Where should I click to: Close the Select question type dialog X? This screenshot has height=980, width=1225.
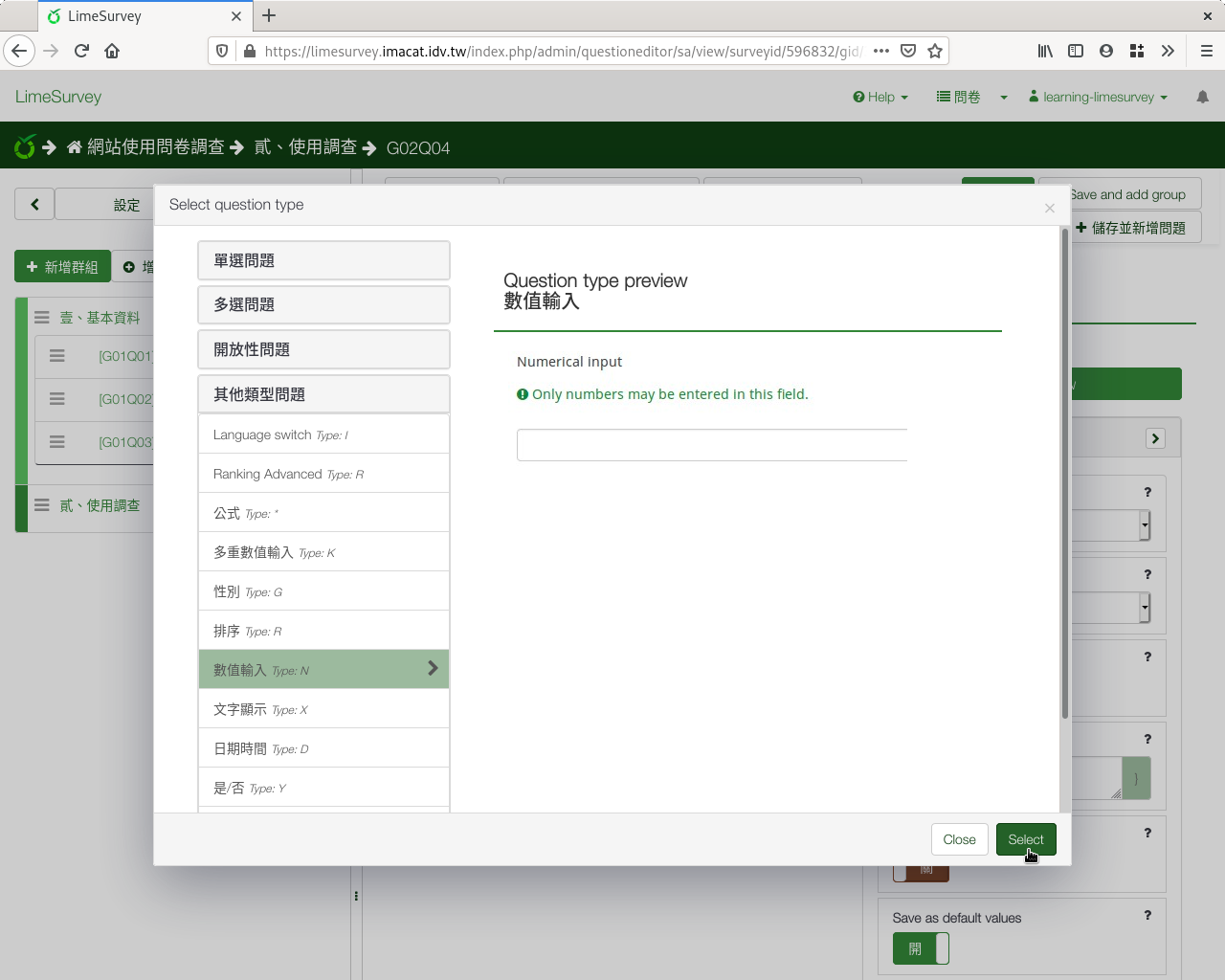click(1050, 208)
